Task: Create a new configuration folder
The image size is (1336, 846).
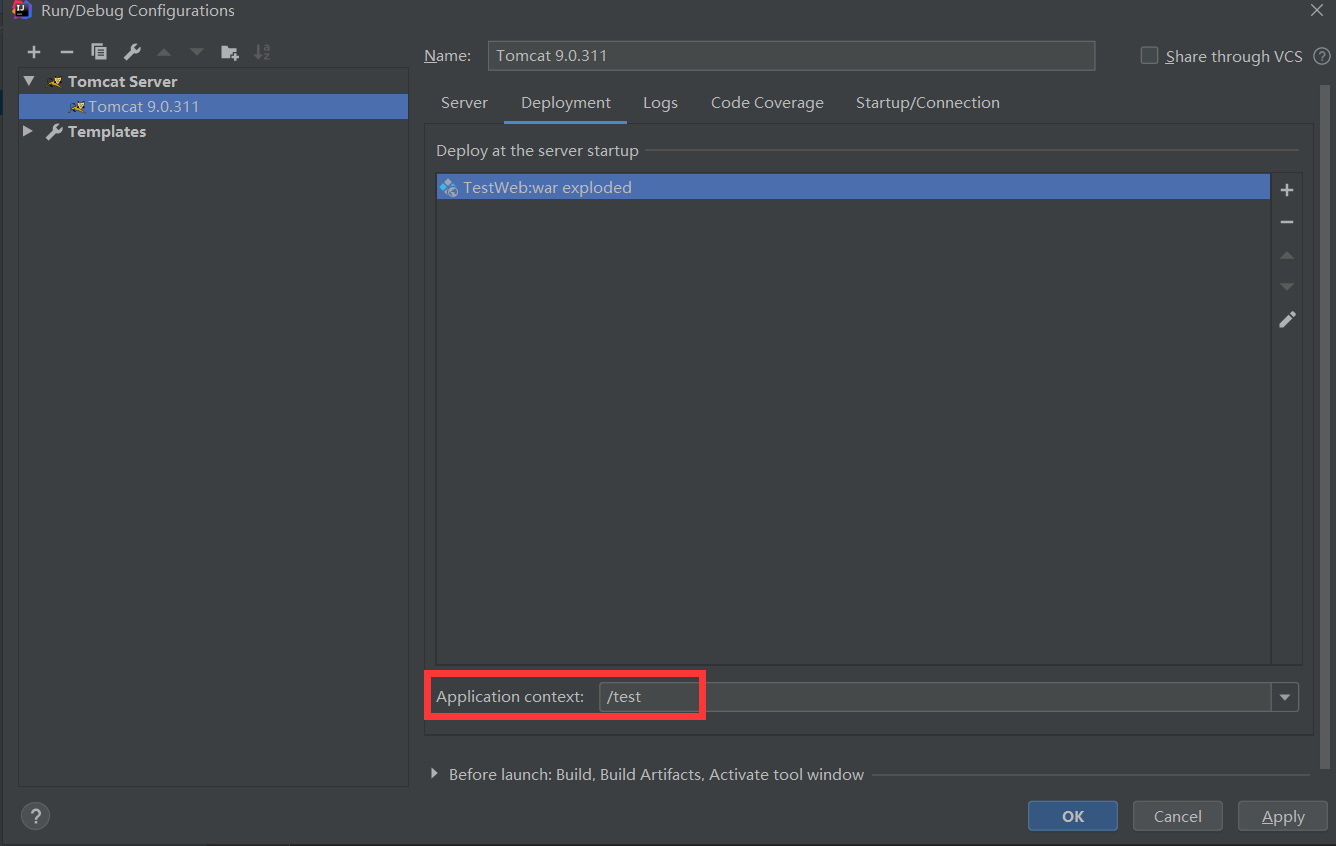Action: 230,52
